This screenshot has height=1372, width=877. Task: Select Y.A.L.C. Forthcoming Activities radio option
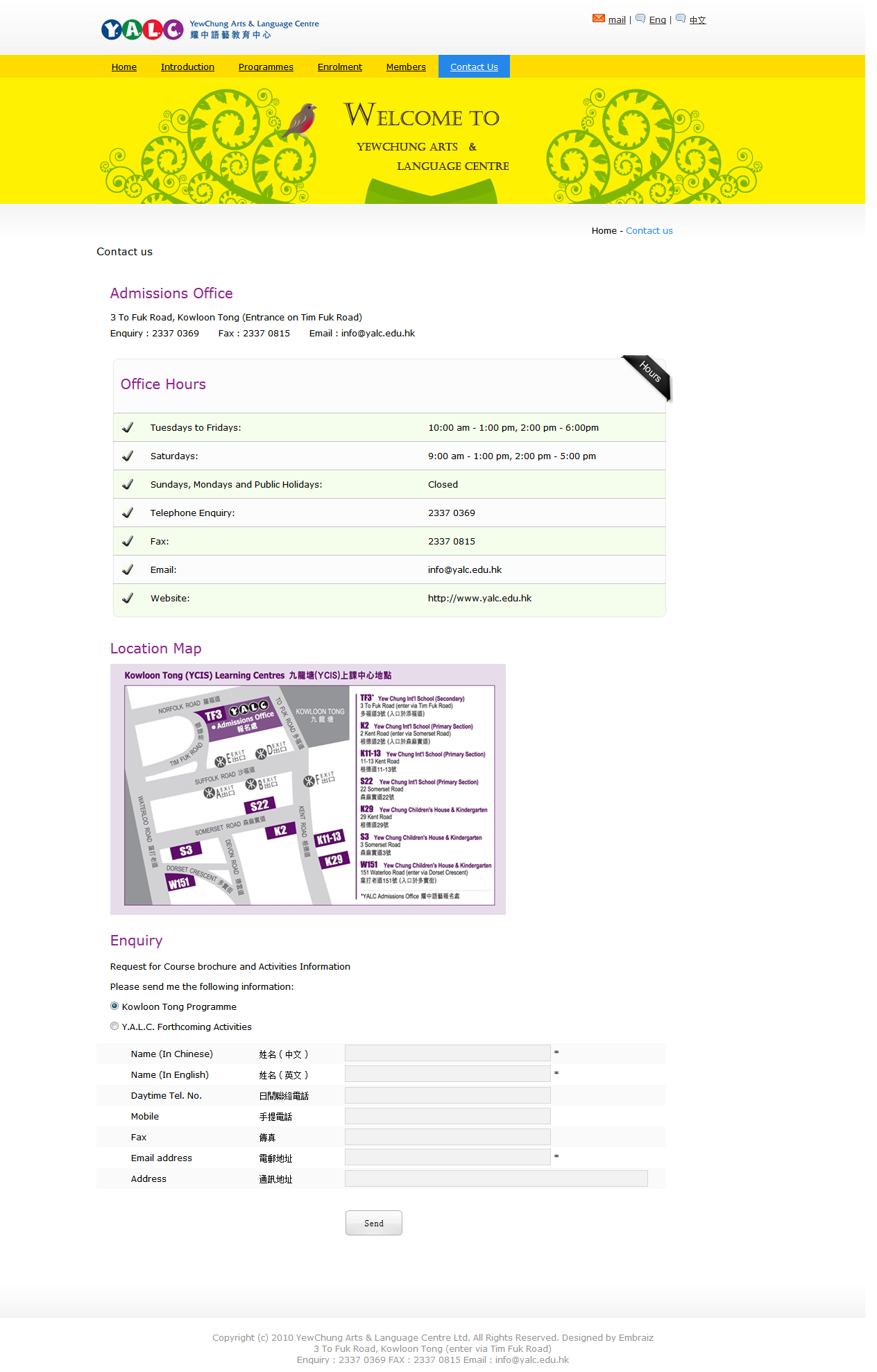114,1027
